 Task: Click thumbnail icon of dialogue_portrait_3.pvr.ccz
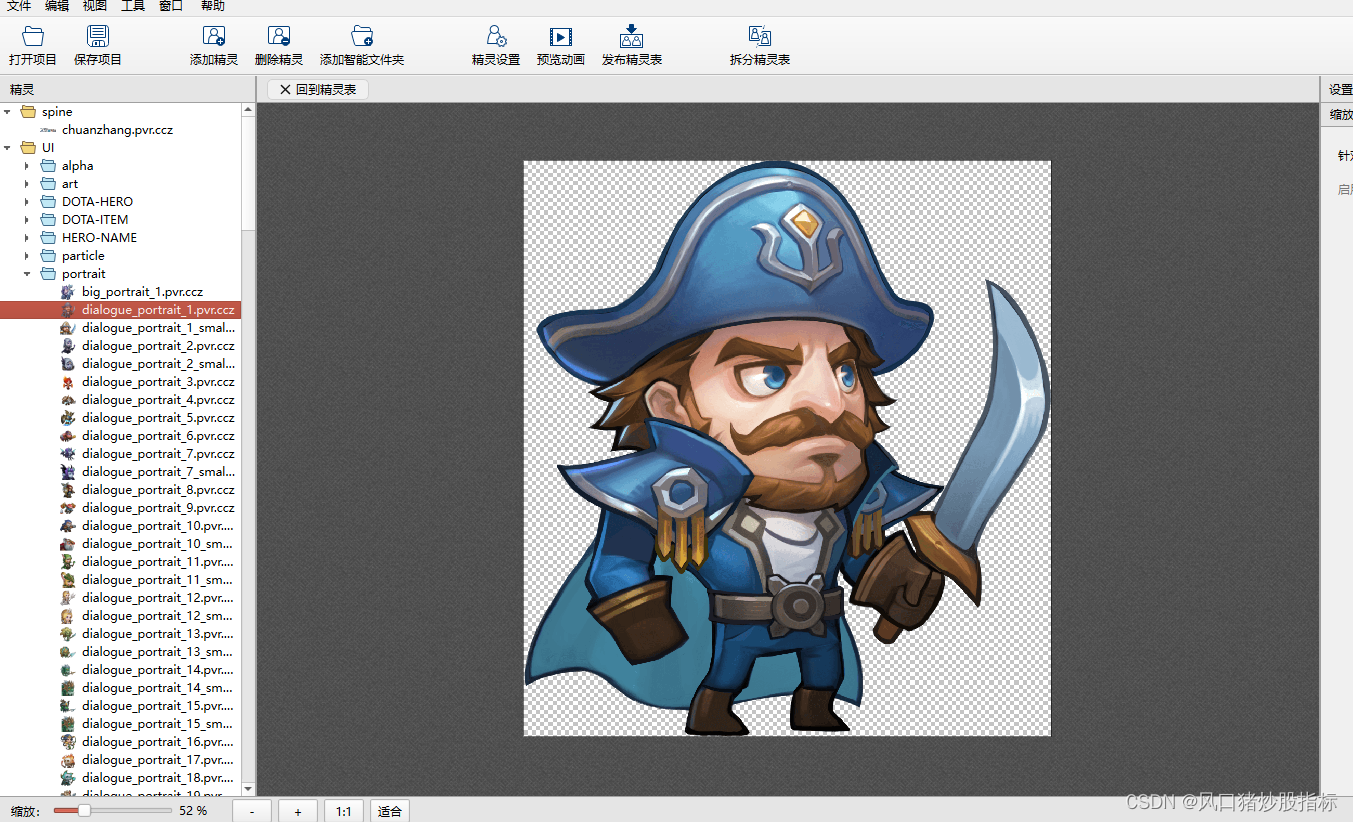tap(67, 382)
